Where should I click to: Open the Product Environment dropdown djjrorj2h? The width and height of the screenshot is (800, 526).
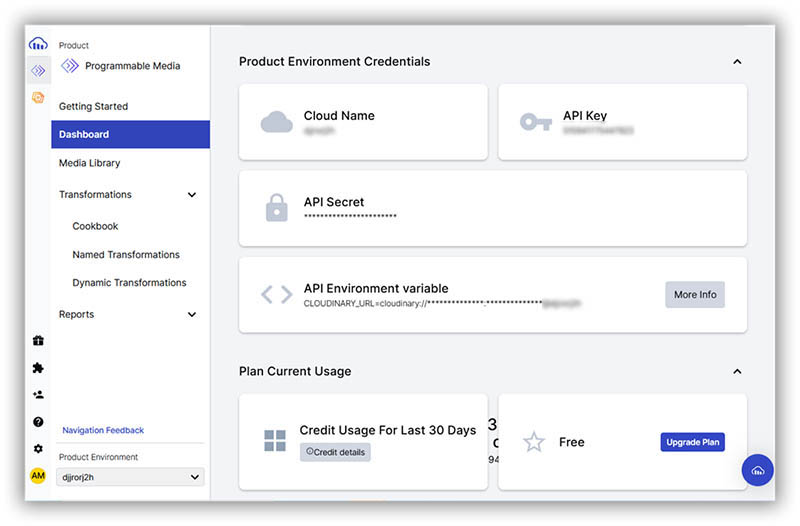coord(131,477)
